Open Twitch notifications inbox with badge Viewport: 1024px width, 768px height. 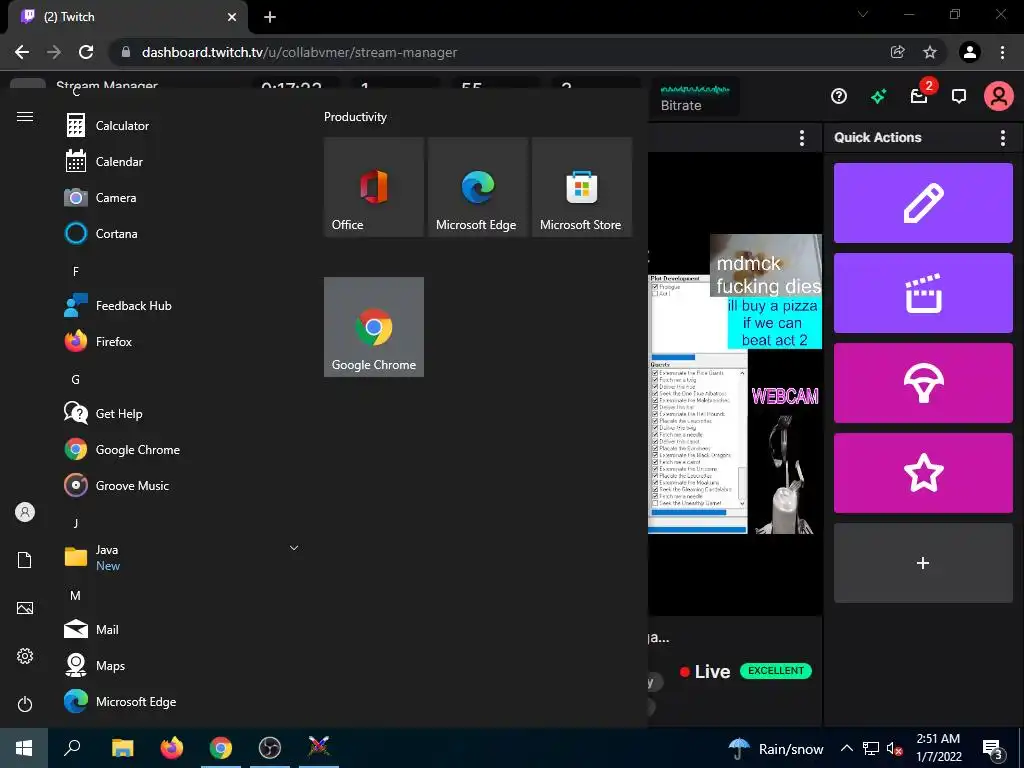pos(920,95)
